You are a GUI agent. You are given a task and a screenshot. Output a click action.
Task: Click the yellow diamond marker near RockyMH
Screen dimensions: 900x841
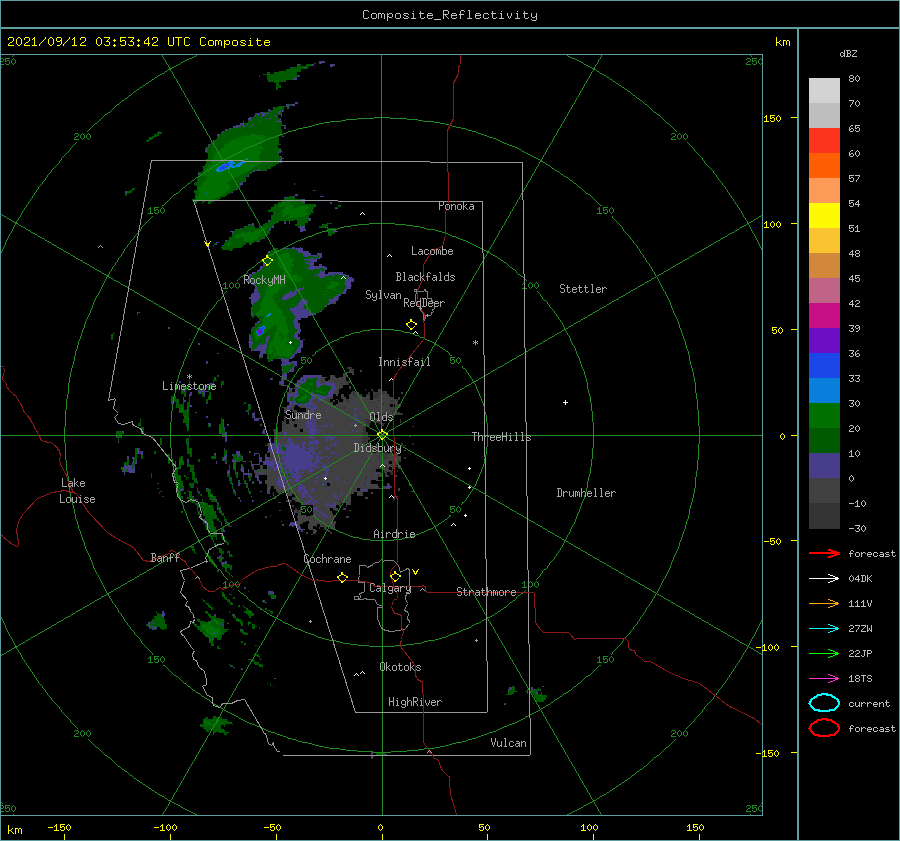[267, 261]
